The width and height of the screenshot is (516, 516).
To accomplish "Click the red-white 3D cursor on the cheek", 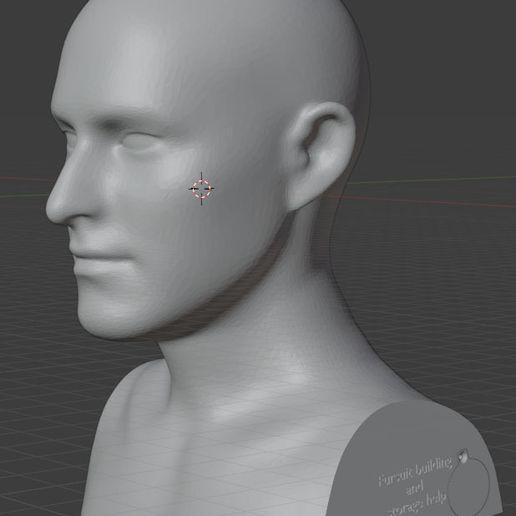I will [x=202, y=189].
